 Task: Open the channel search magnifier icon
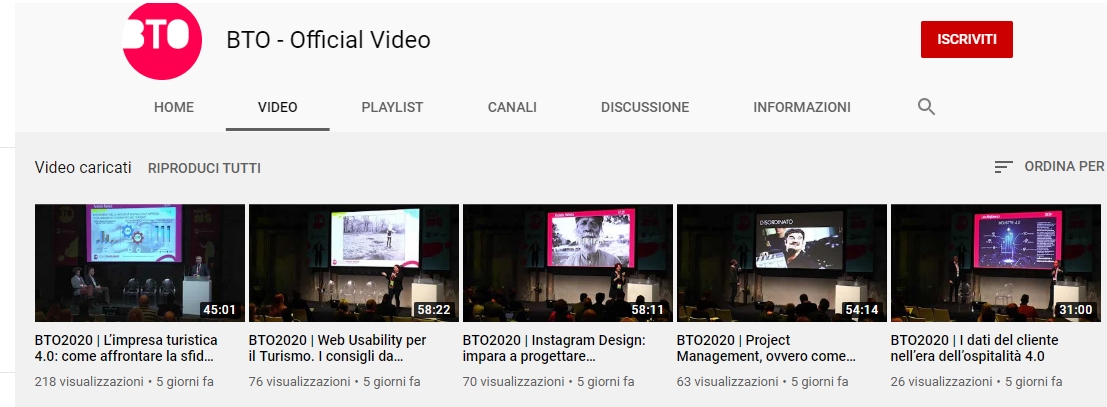coord(926,107)
